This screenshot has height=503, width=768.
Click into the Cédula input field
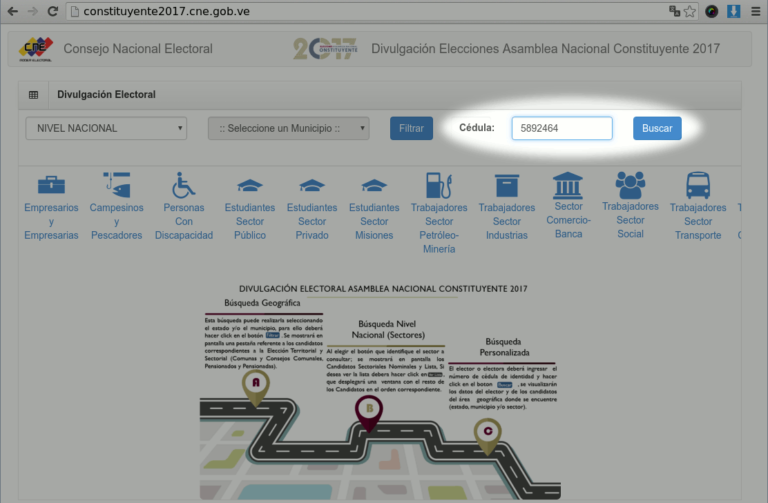point(562,128)
